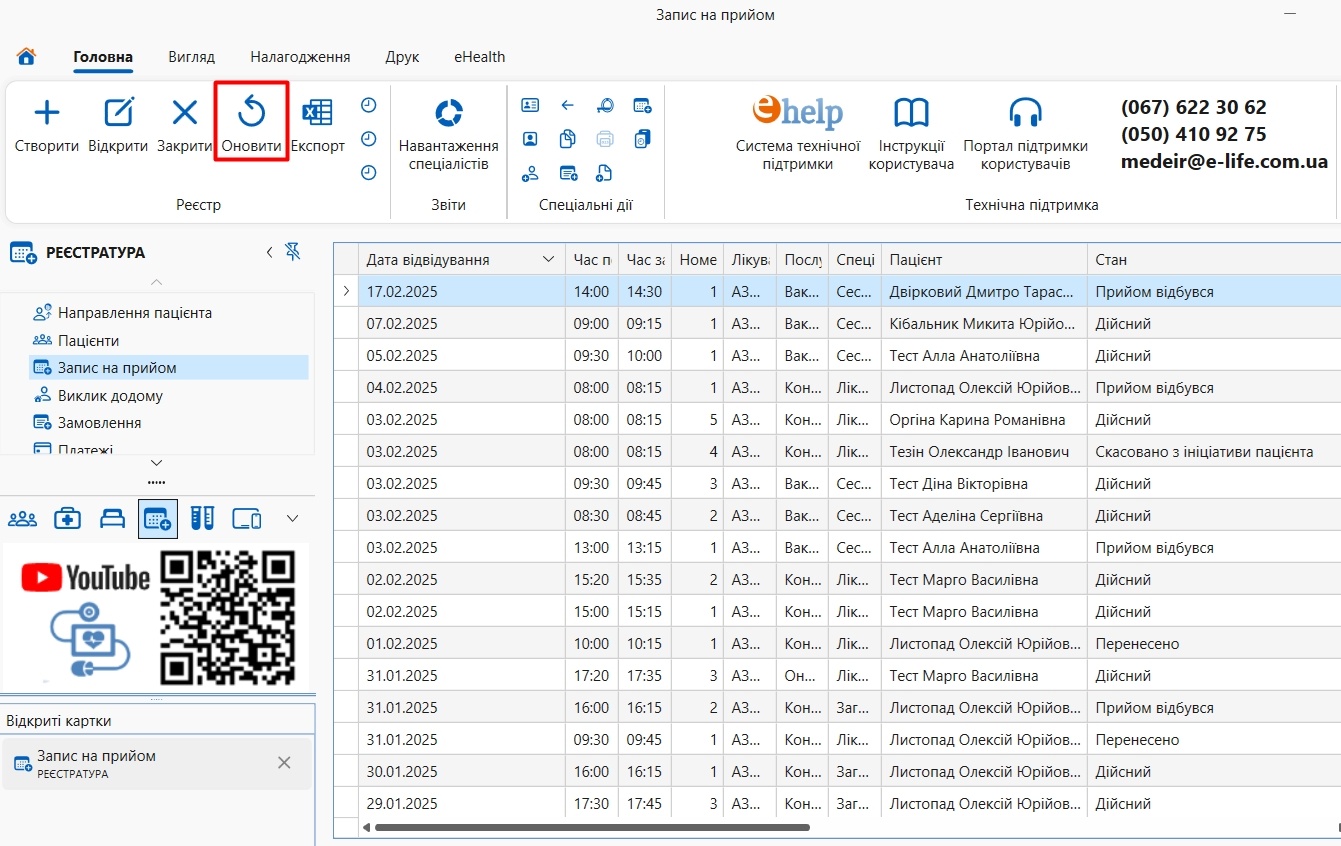Open the eHealth ribbon tab
The height and width of the screenshot is (846, 1341).
point(479,57)
